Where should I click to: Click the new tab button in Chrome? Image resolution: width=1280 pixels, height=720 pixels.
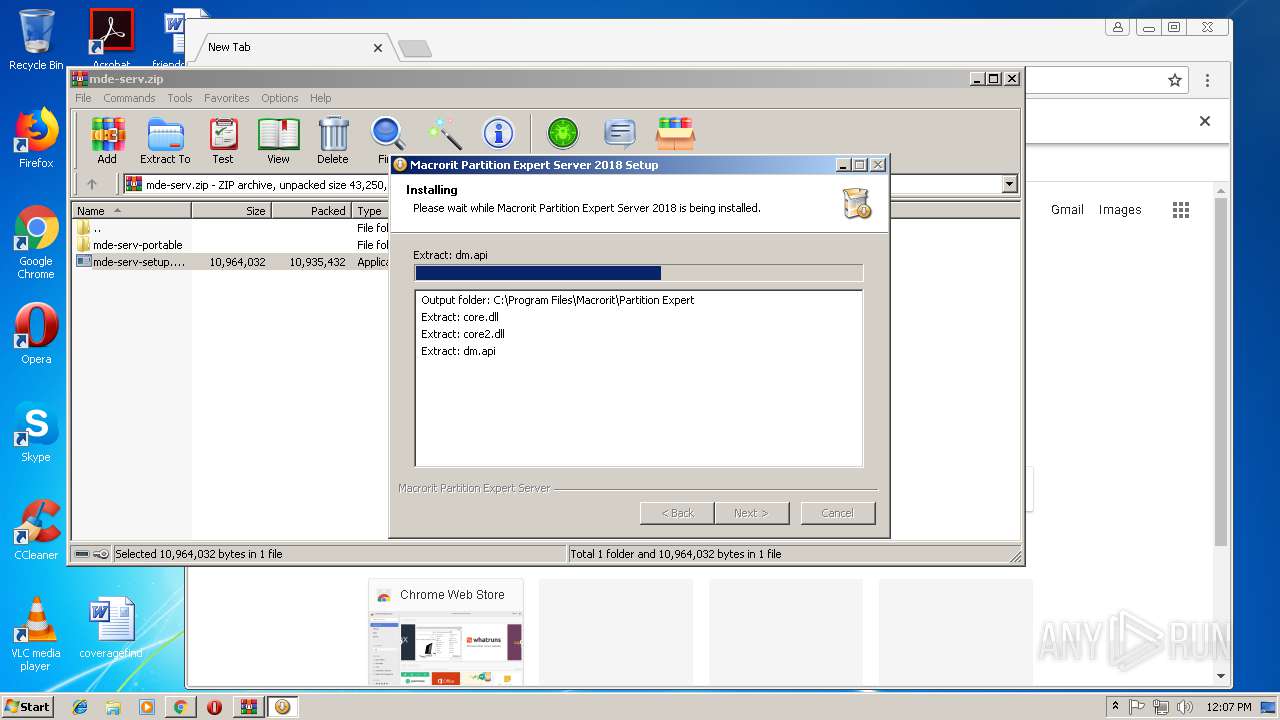tap(414, 48)
